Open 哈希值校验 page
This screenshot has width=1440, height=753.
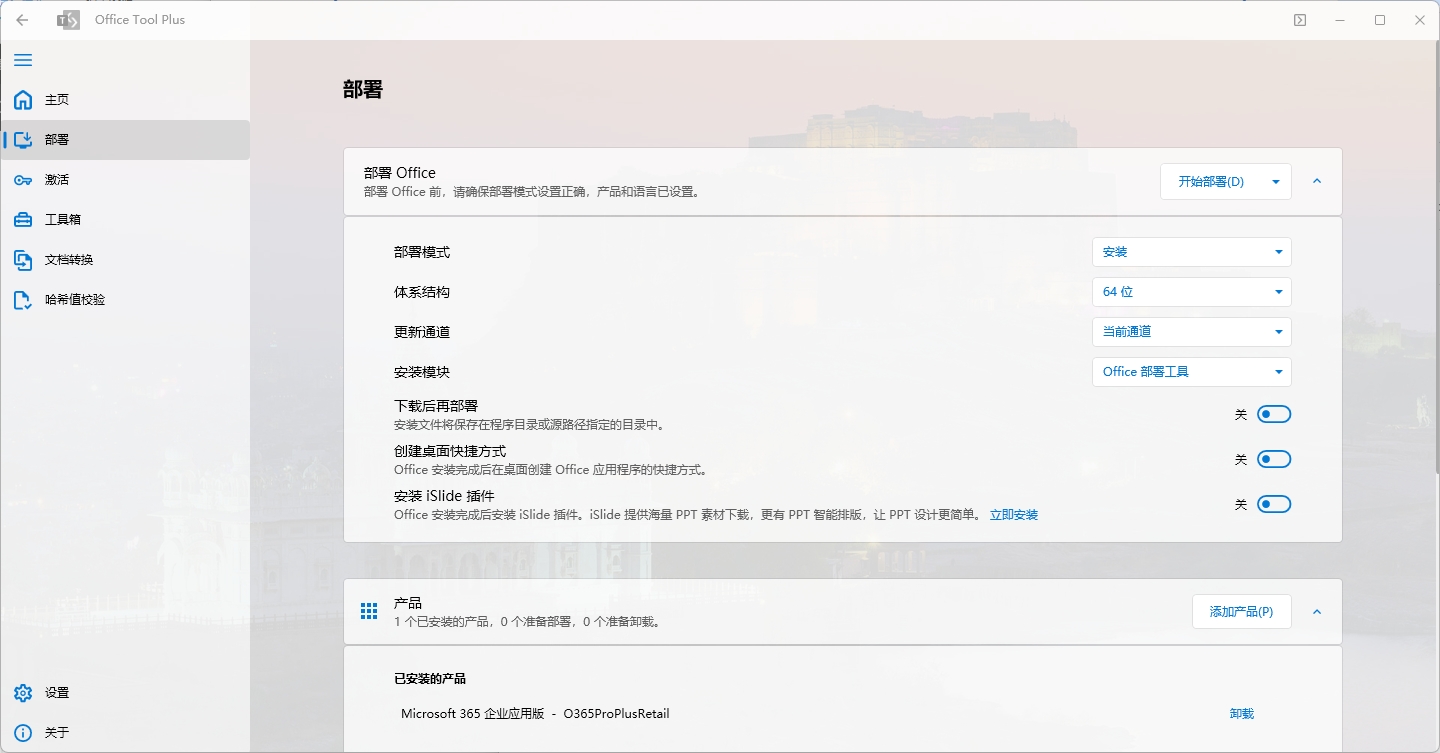tap(125, 300)
